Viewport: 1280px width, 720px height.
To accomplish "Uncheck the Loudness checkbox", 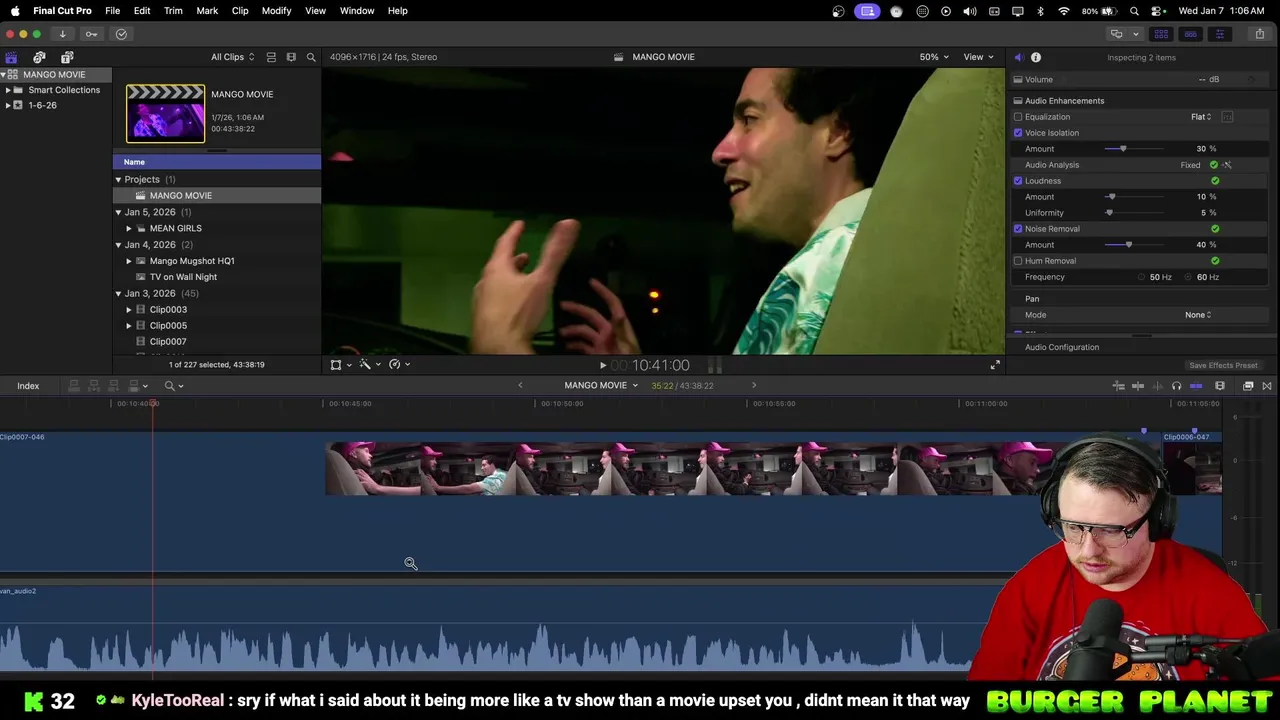I will coord(1018,181).
